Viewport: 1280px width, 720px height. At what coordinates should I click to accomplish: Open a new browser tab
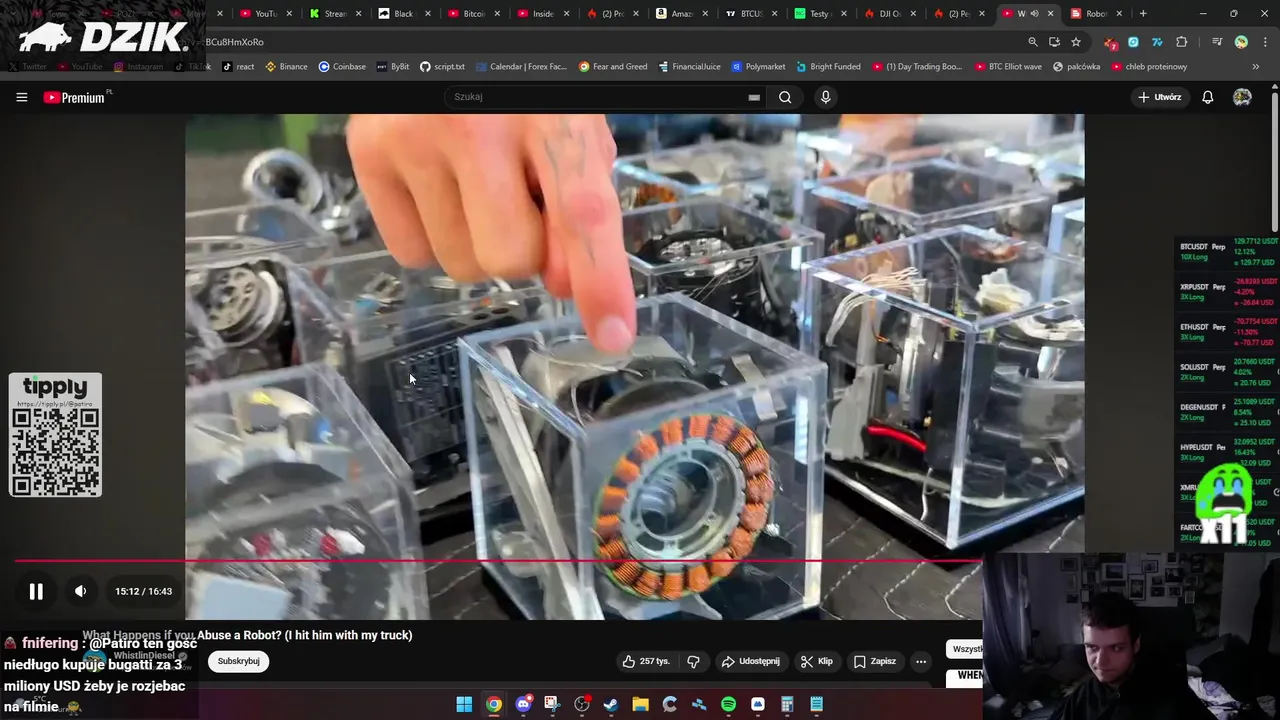(x=1143, y=14)
